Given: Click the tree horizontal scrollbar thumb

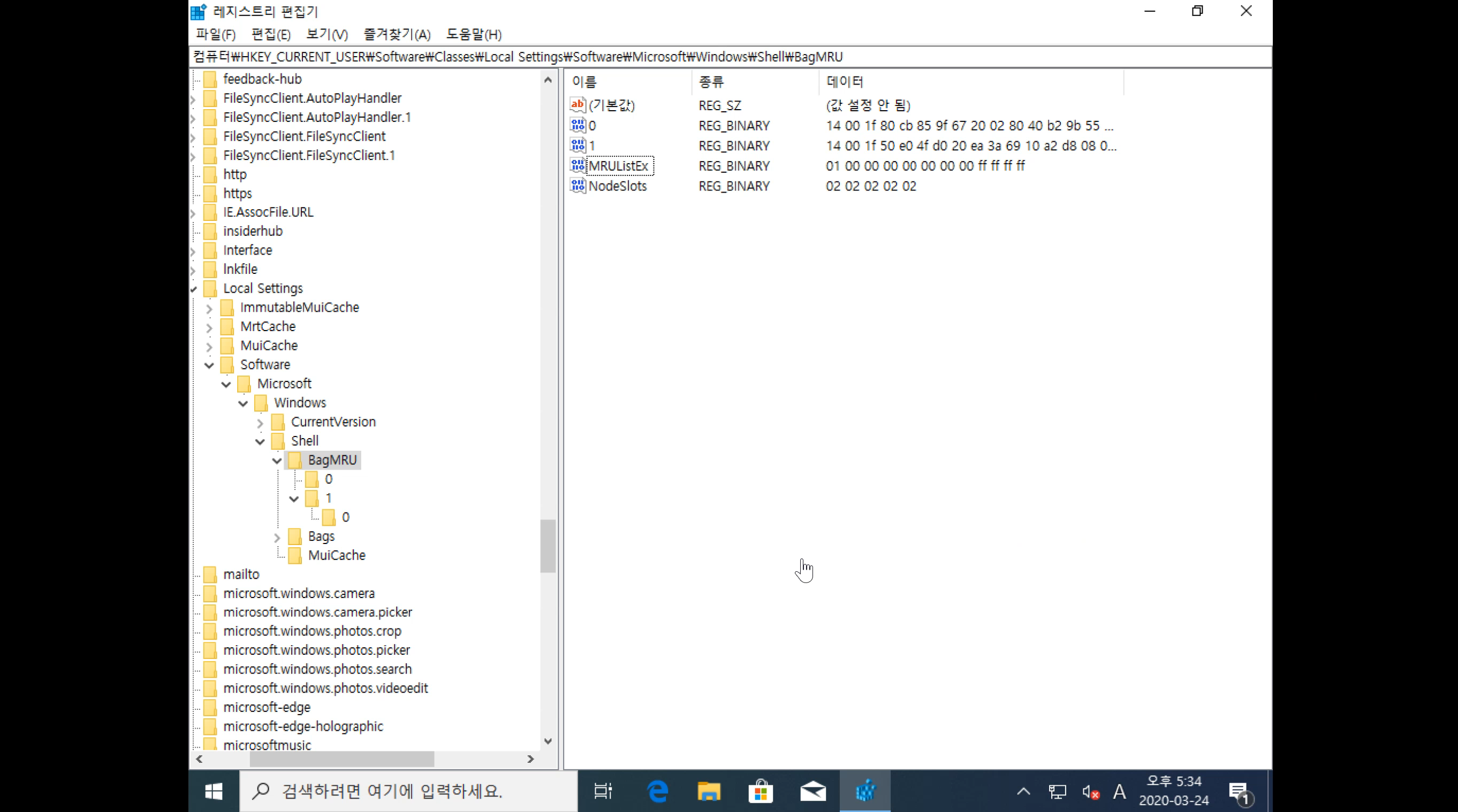Looking at the screenshot, I should tap(342, 759).
